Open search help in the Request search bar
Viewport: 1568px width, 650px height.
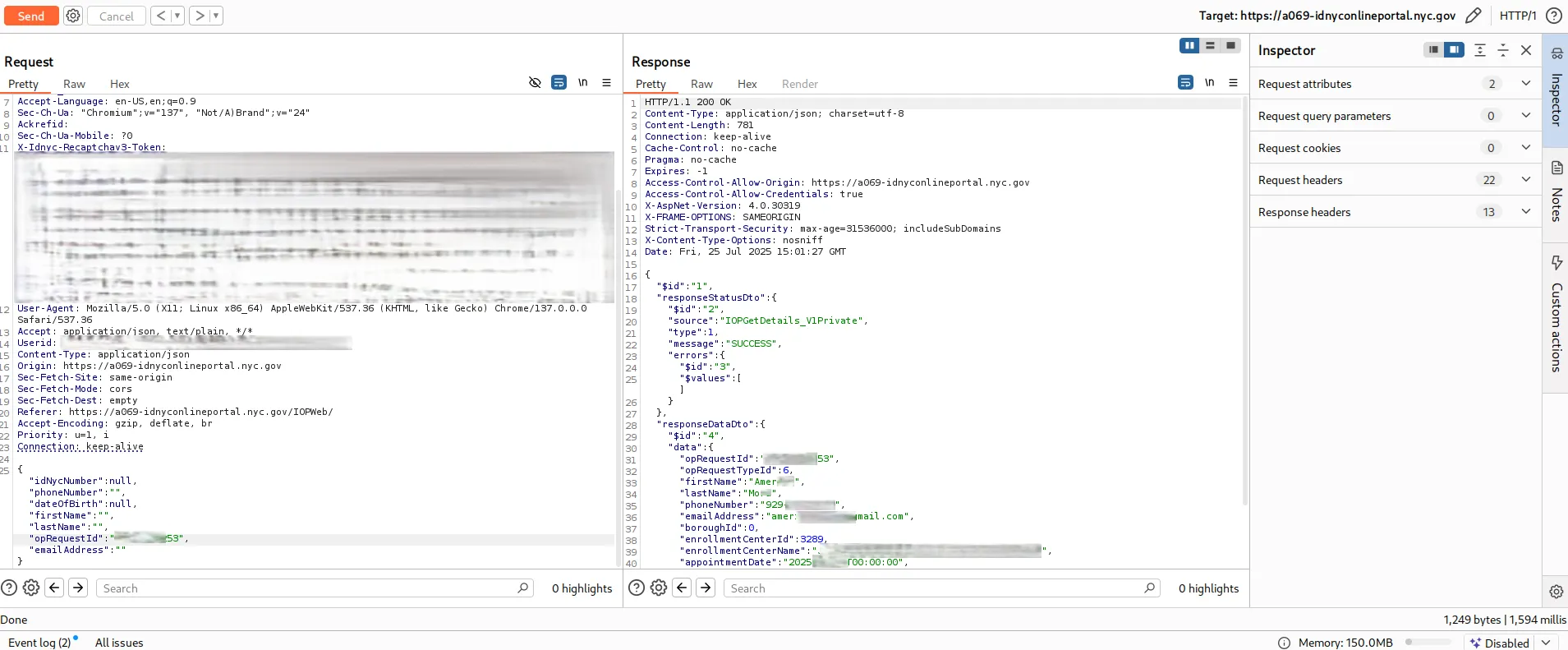pyautogui.click(x=9, y=588)
